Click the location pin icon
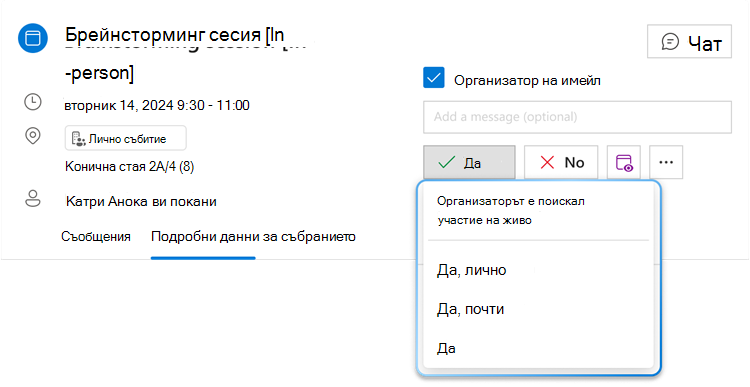Viewport: 750px width, 387px height. [x=33, y=136]
